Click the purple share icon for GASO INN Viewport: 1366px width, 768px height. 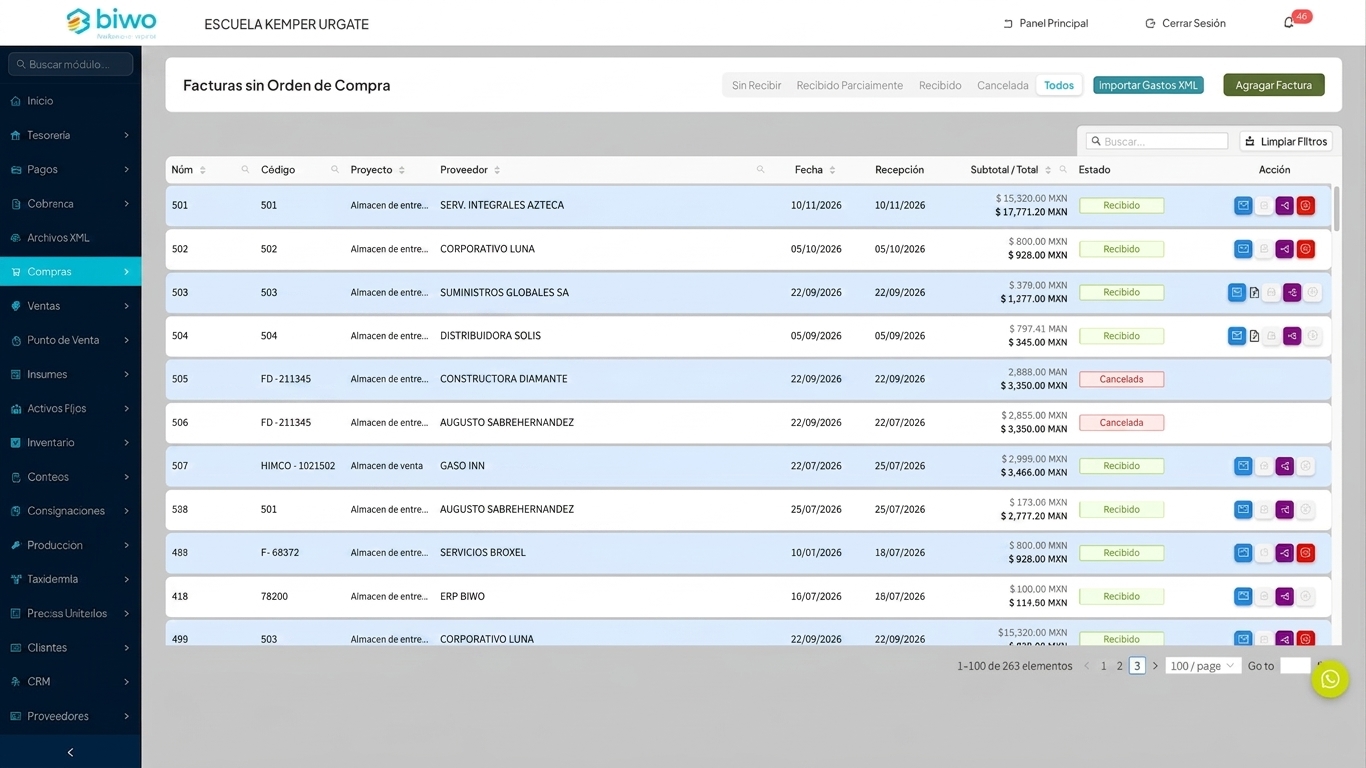[1285, 466]
